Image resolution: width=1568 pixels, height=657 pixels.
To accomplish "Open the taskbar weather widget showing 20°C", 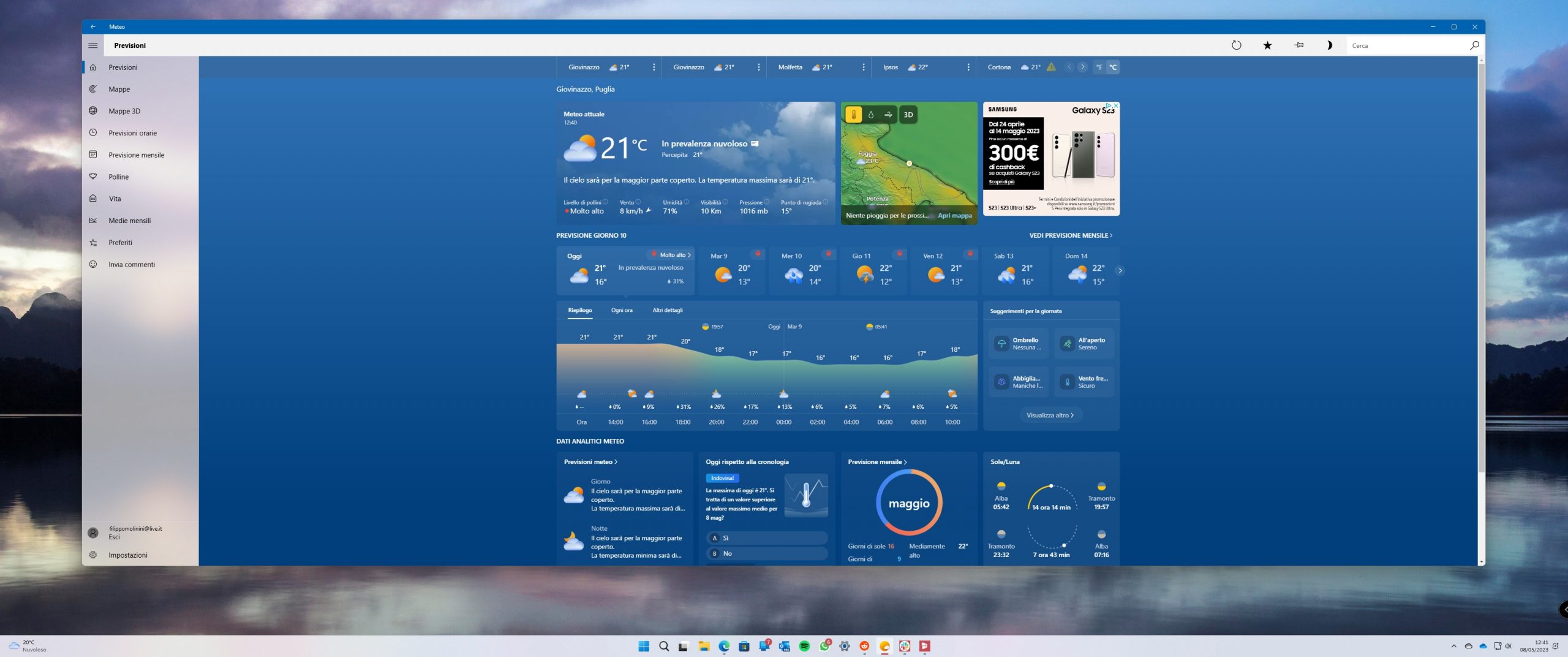I will click(x=28, y=646).
